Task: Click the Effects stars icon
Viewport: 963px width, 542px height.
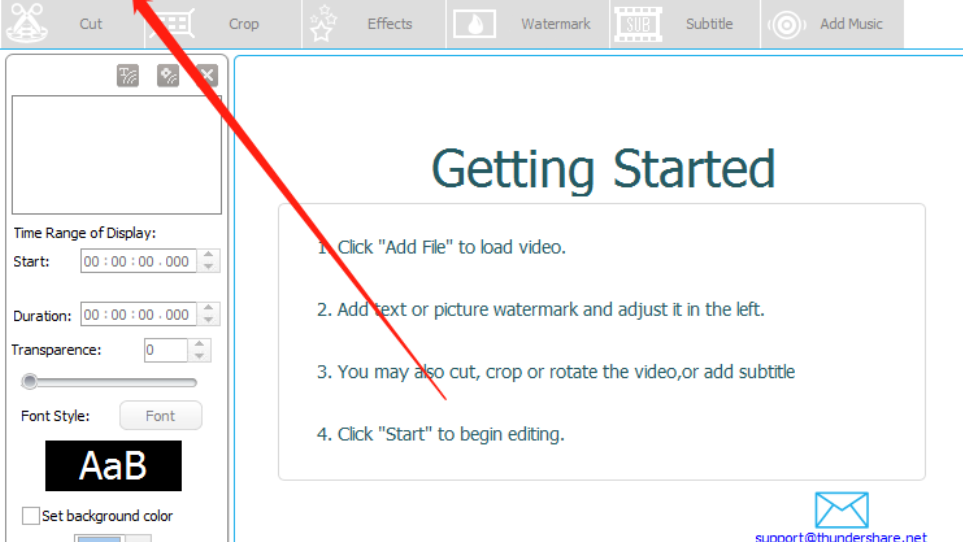Action: (x=323, y=24)
